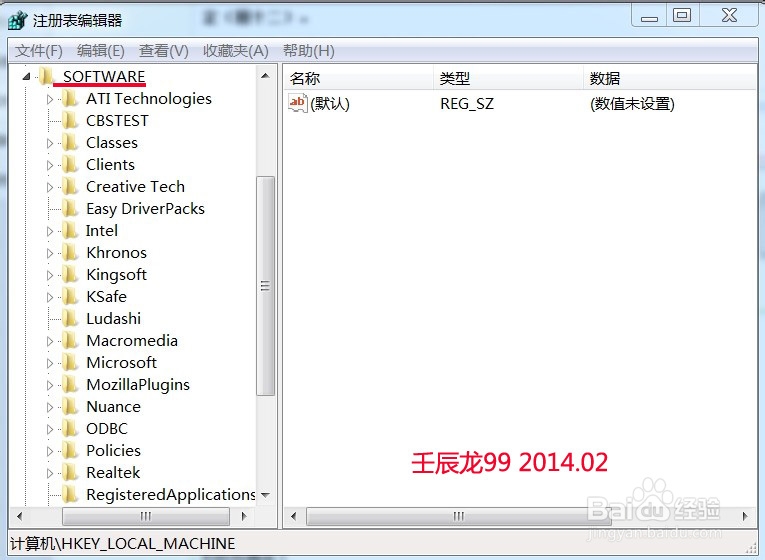The image size is (765, 560).
Task: Expand the Creative Tech key
Action: [50, 187]
